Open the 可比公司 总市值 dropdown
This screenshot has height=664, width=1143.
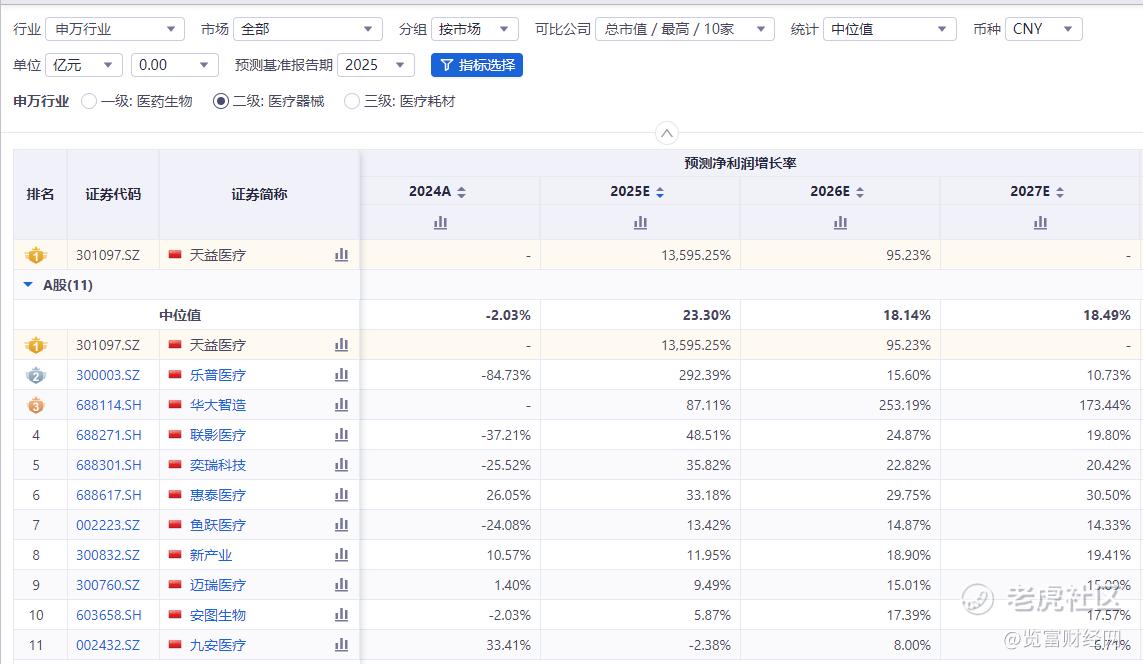(684, 29)
